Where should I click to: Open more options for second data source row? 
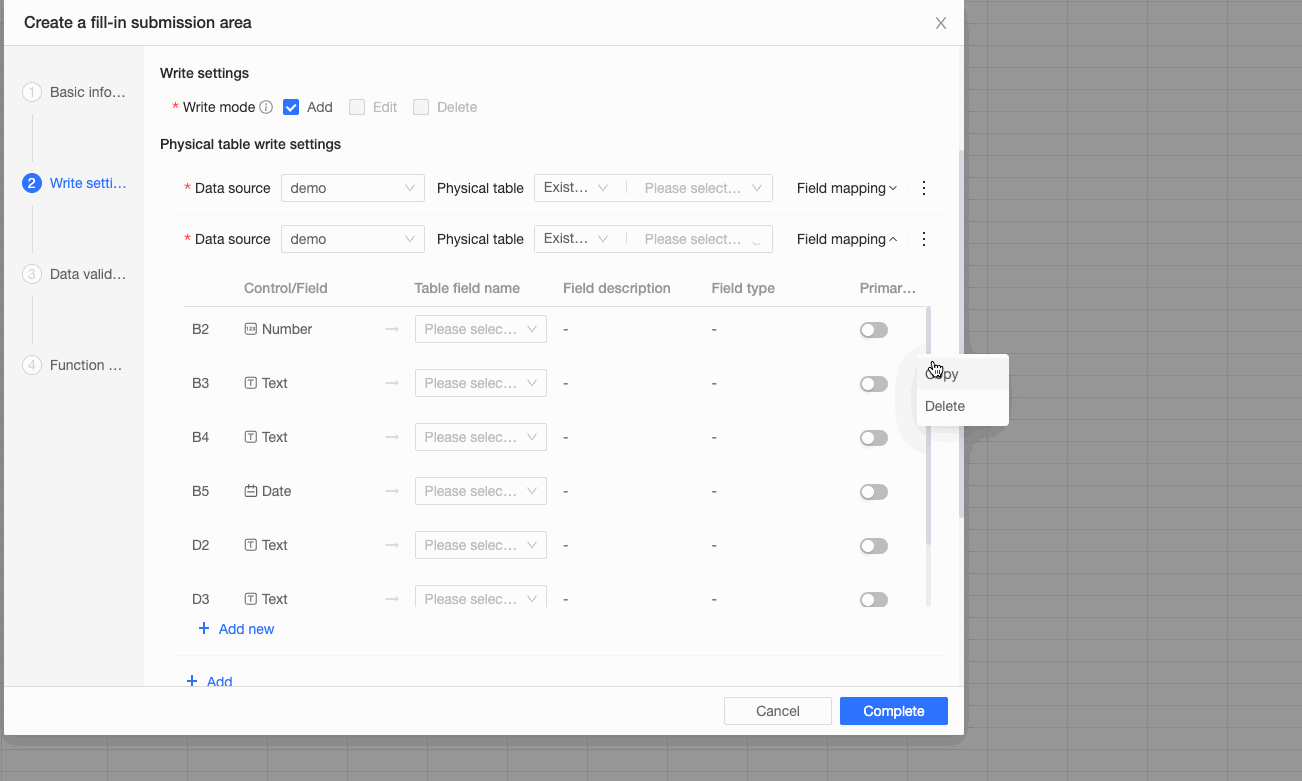pos(924,239)
